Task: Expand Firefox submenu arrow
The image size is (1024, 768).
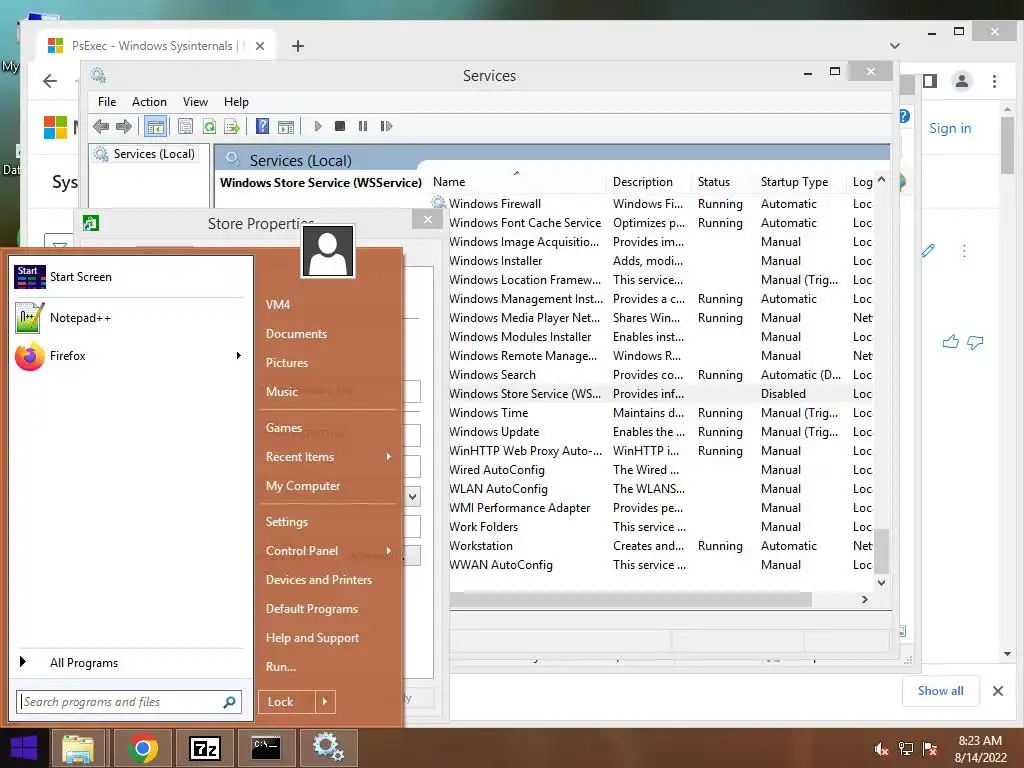Action: coord(238,356)
